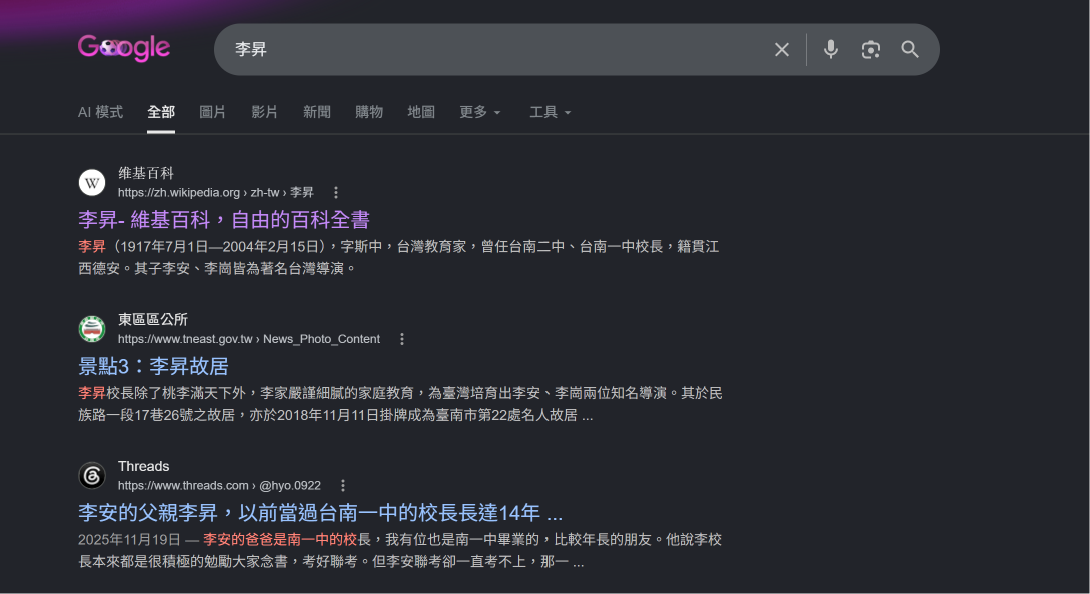Click the magnifier search button

pyautogui.click(x=910, y=49)
